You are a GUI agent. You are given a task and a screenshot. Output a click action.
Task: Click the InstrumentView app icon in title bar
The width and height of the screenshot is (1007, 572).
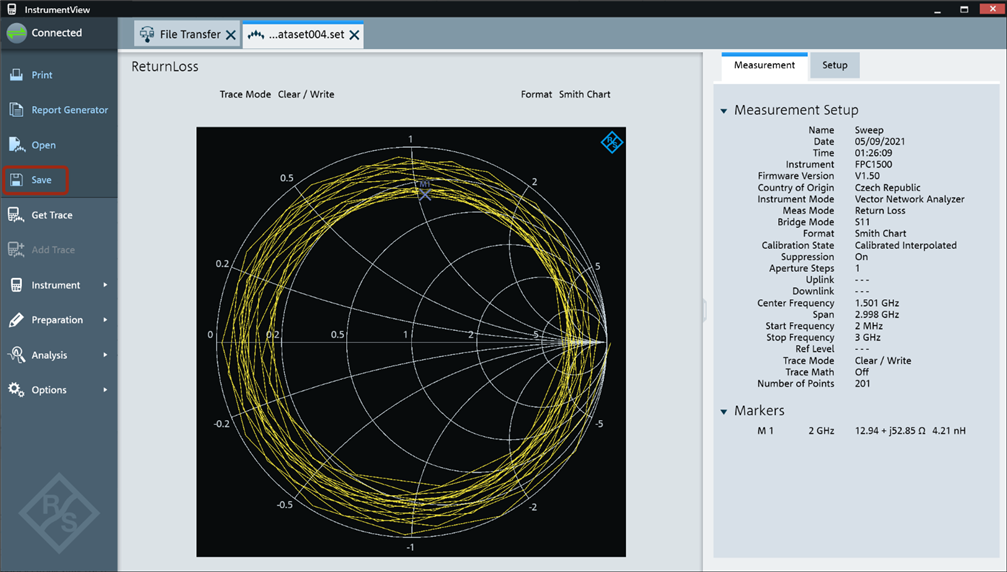point(11,9)
